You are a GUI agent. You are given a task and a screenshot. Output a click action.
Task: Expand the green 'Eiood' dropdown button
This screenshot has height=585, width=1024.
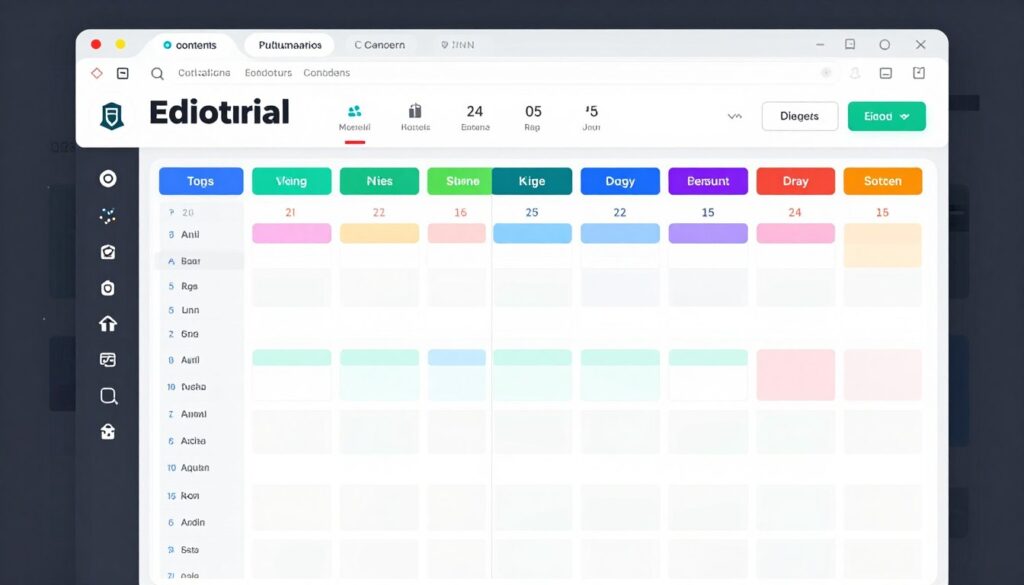[886, 116]
